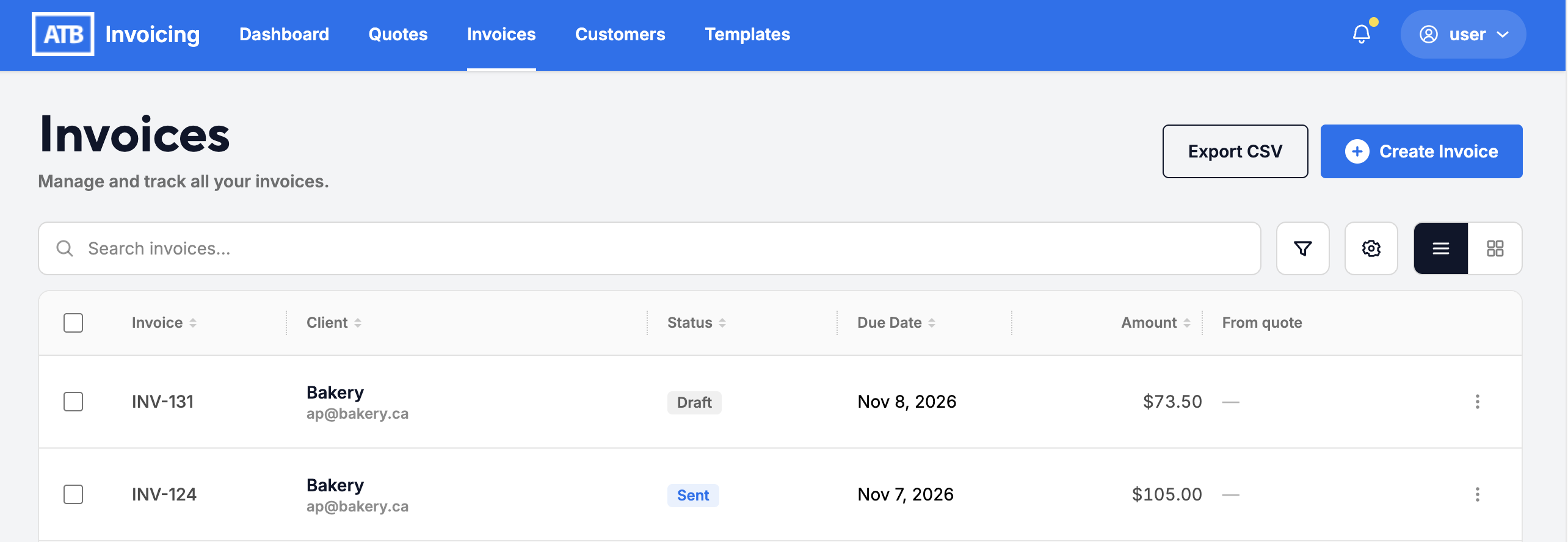Expand the user account dropdown
This screenshot has width=1568, height=542.
point(1463,34)
